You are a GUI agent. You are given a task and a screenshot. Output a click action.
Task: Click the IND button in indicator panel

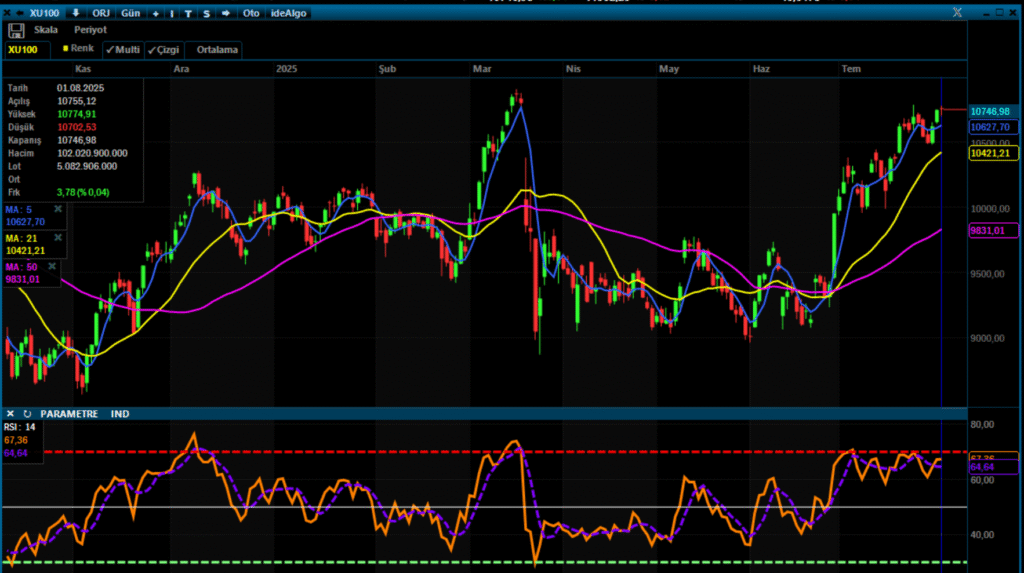click(x=120, y=414)
